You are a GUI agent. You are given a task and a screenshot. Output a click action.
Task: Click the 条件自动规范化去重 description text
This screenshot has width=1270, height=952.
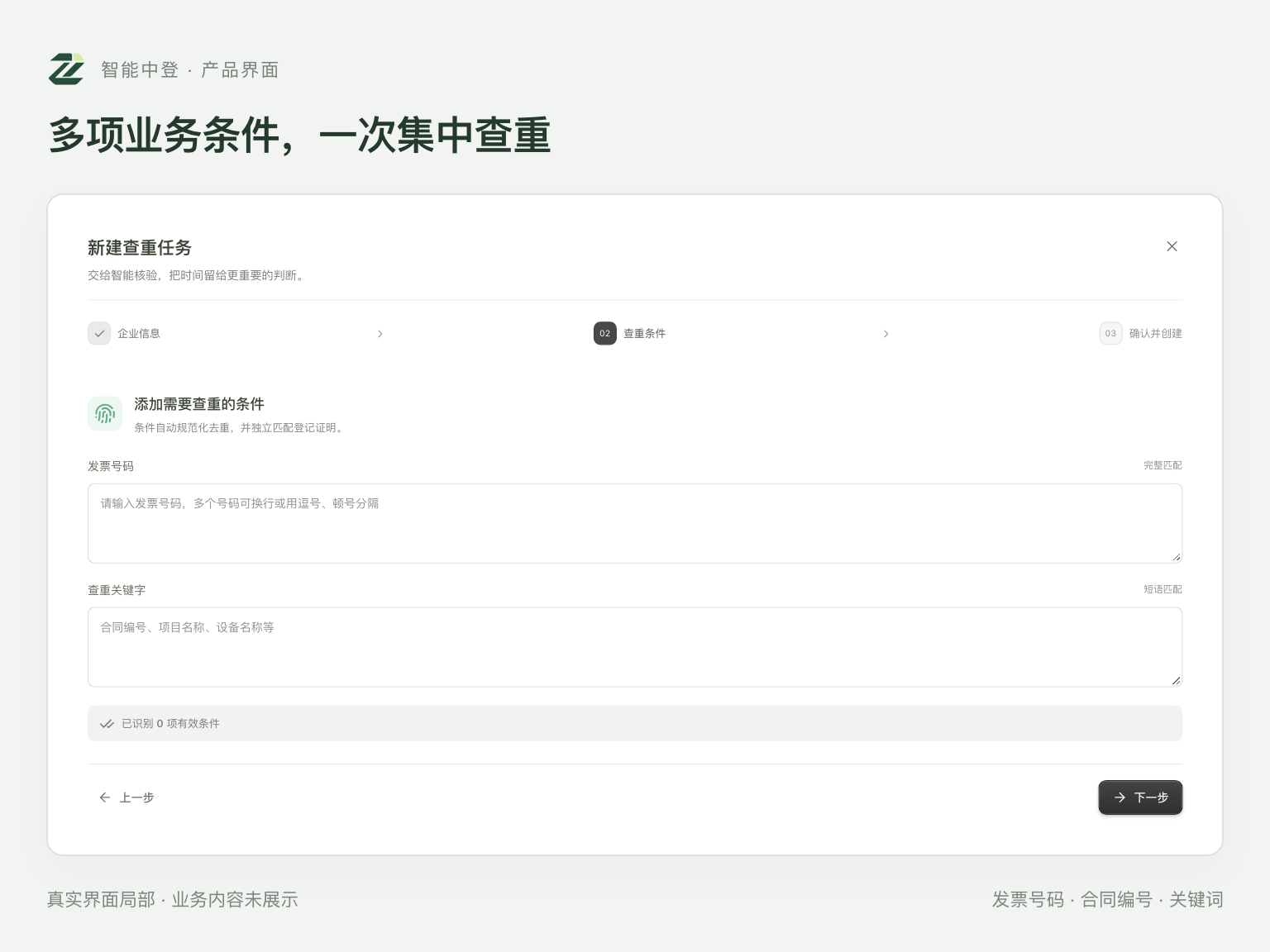(241, 427)
